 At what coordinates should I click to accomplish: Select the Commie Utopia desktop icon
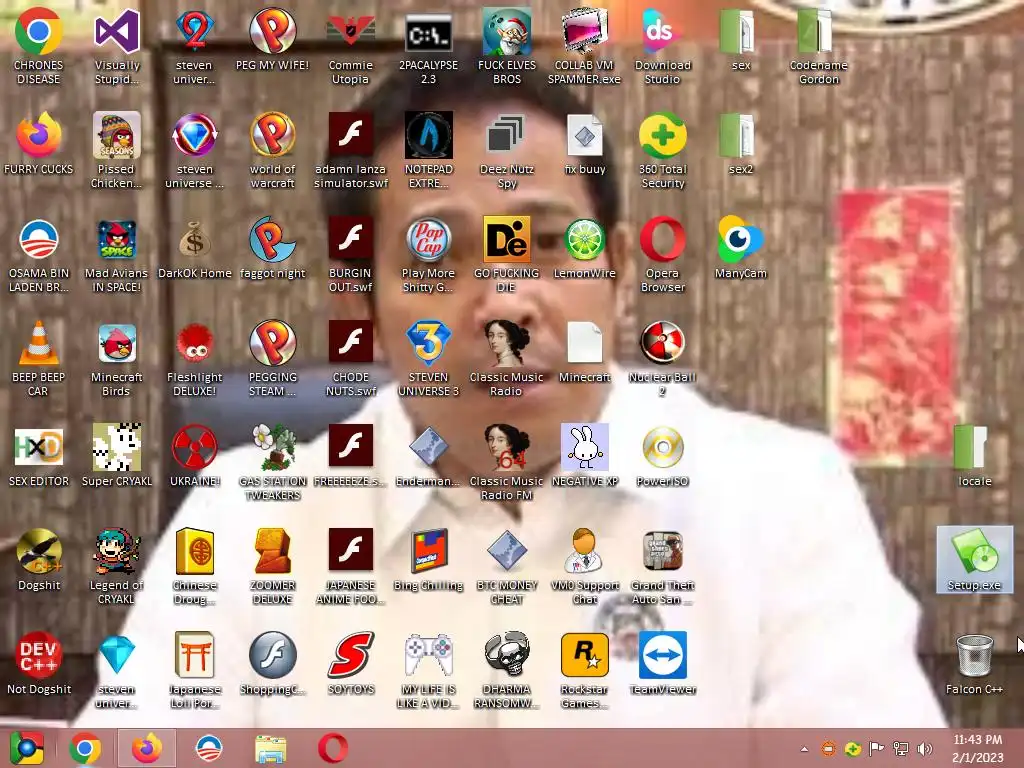pos(351,46)
